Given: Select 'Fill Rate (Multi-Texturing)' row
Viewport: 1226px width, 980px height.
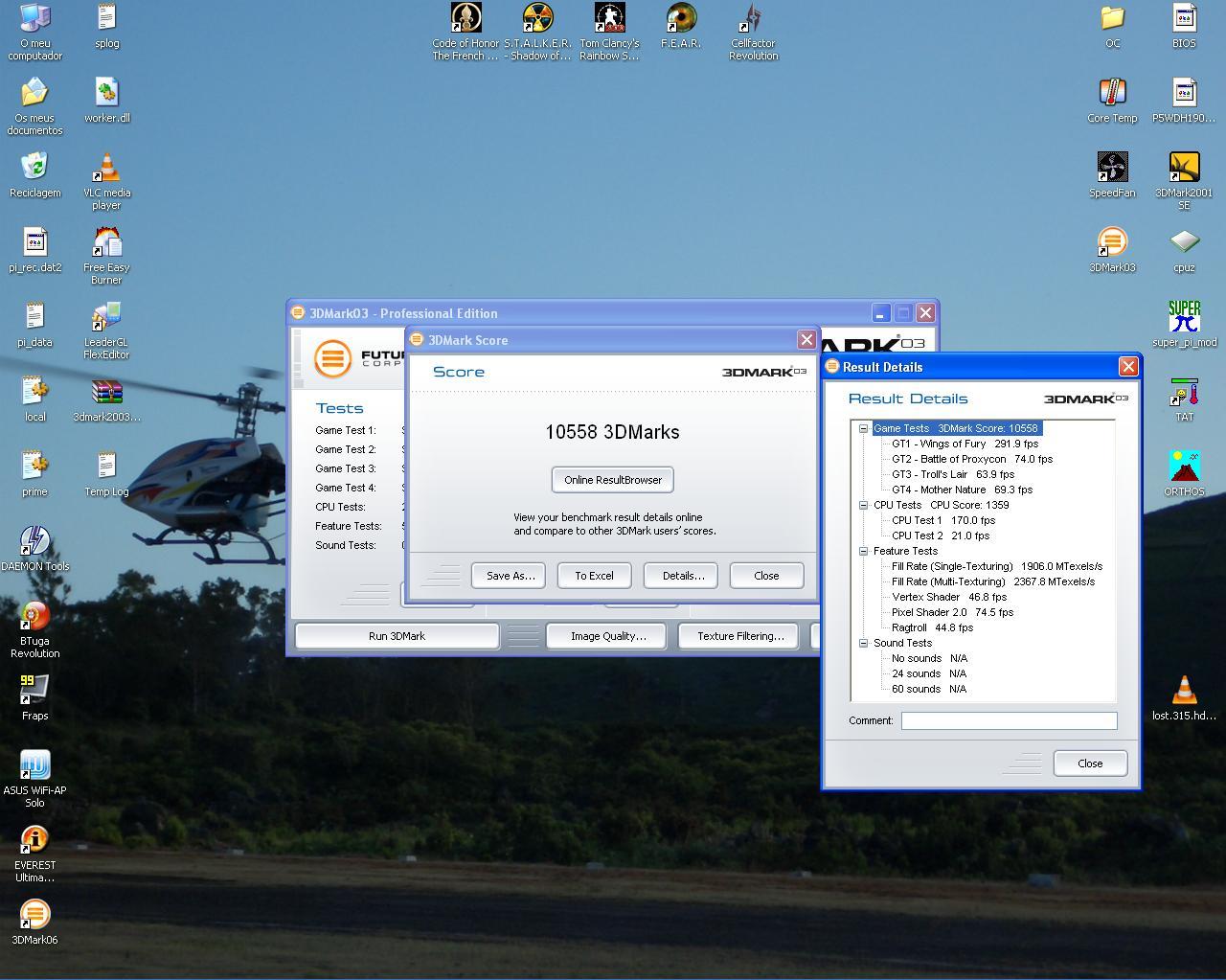Looking at the screenshot, I should [993, 581].
